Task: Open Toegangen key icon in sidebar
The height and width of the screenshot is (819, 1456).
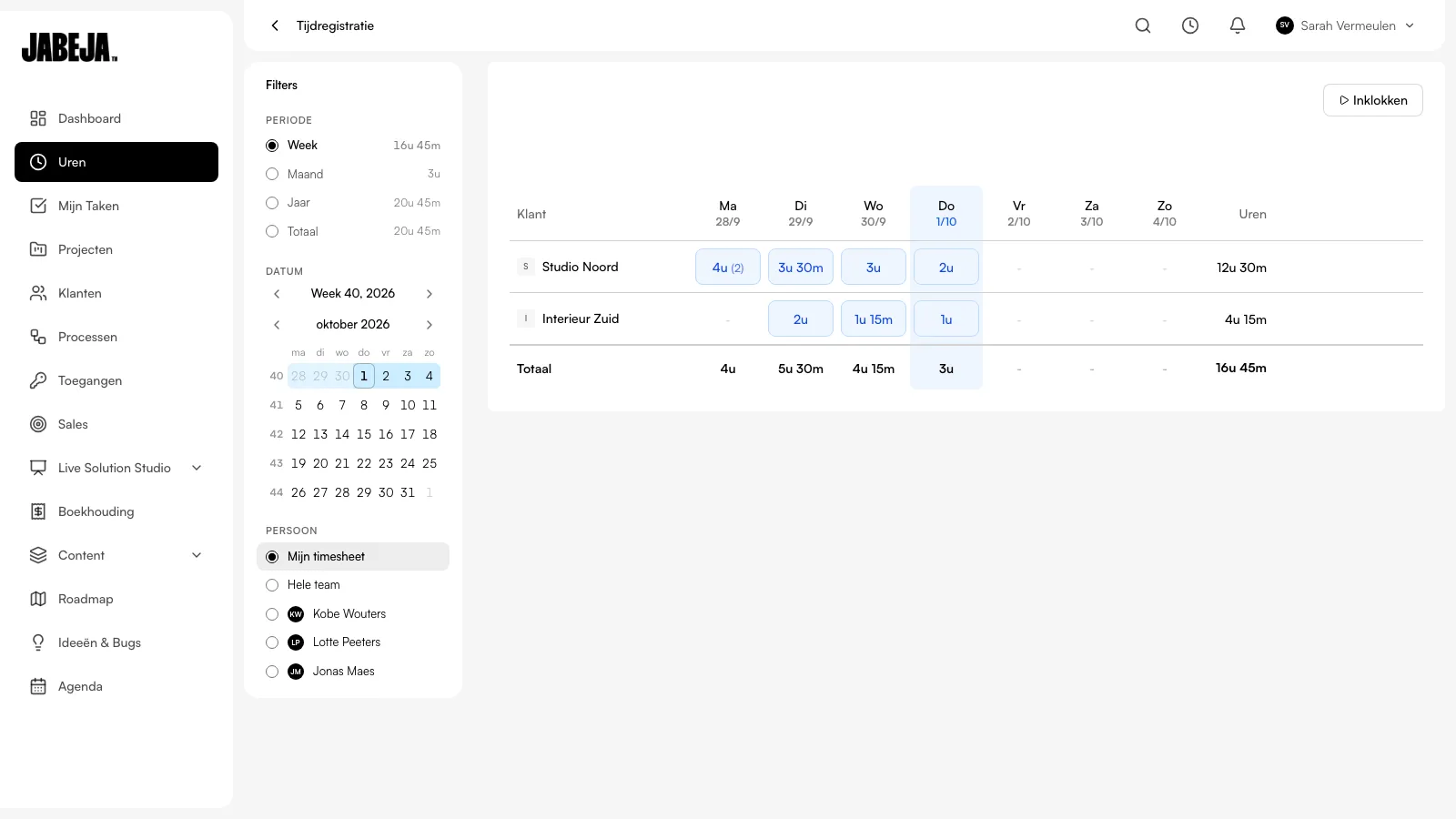Action: pos(38,380)
